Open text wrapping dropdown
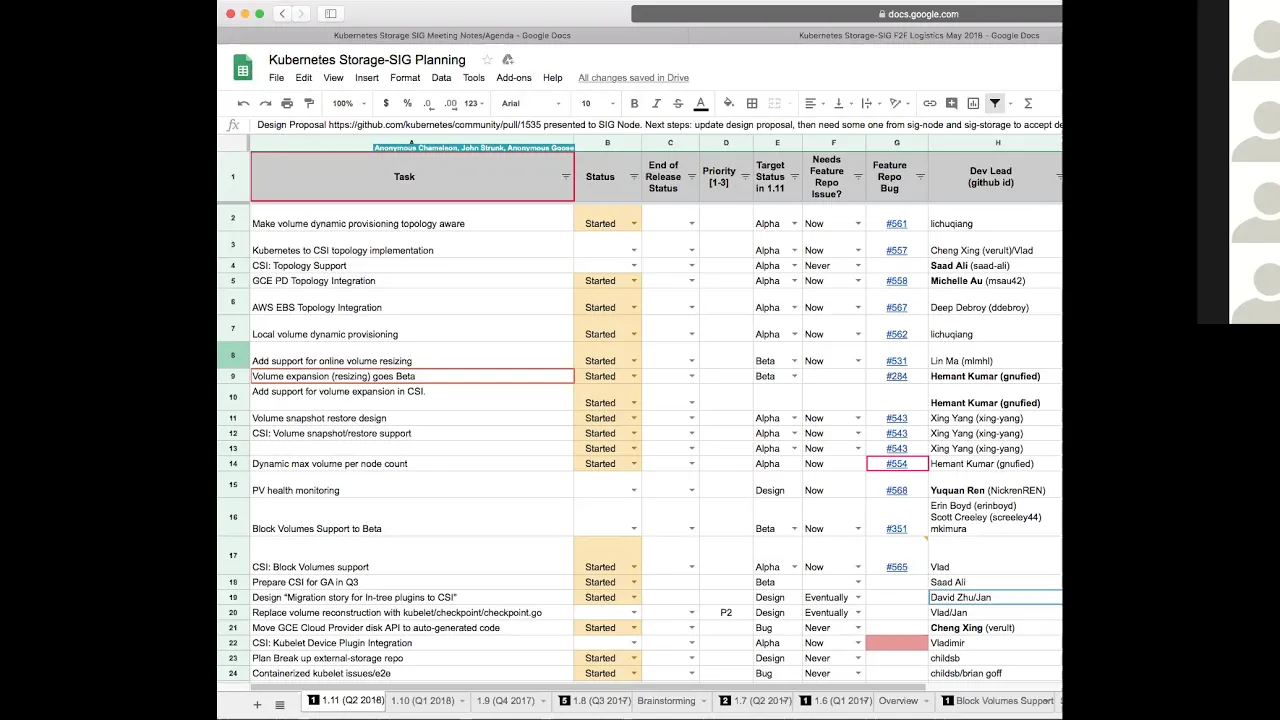 [871, 103]
